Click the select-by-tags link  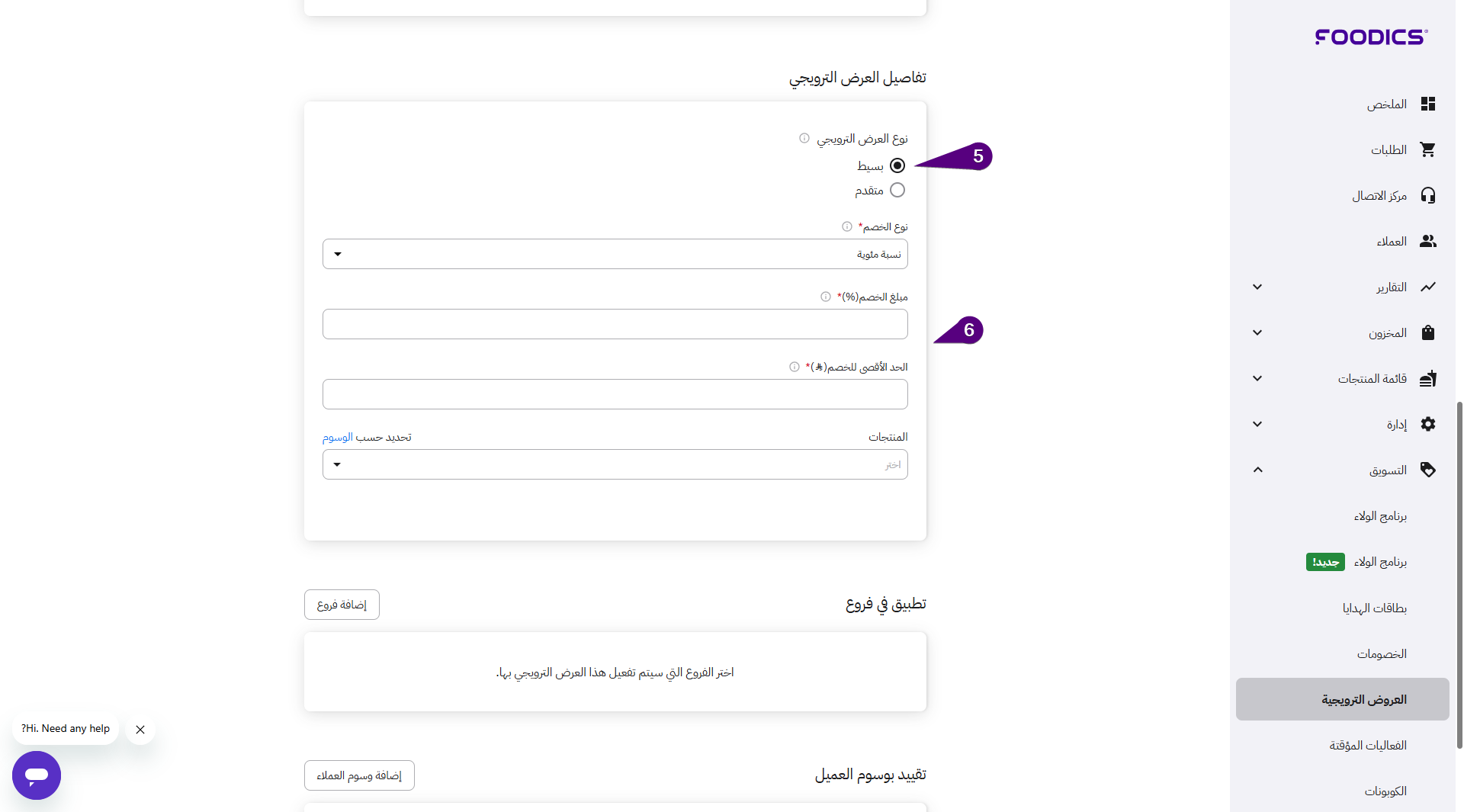(x=338, y=438)
